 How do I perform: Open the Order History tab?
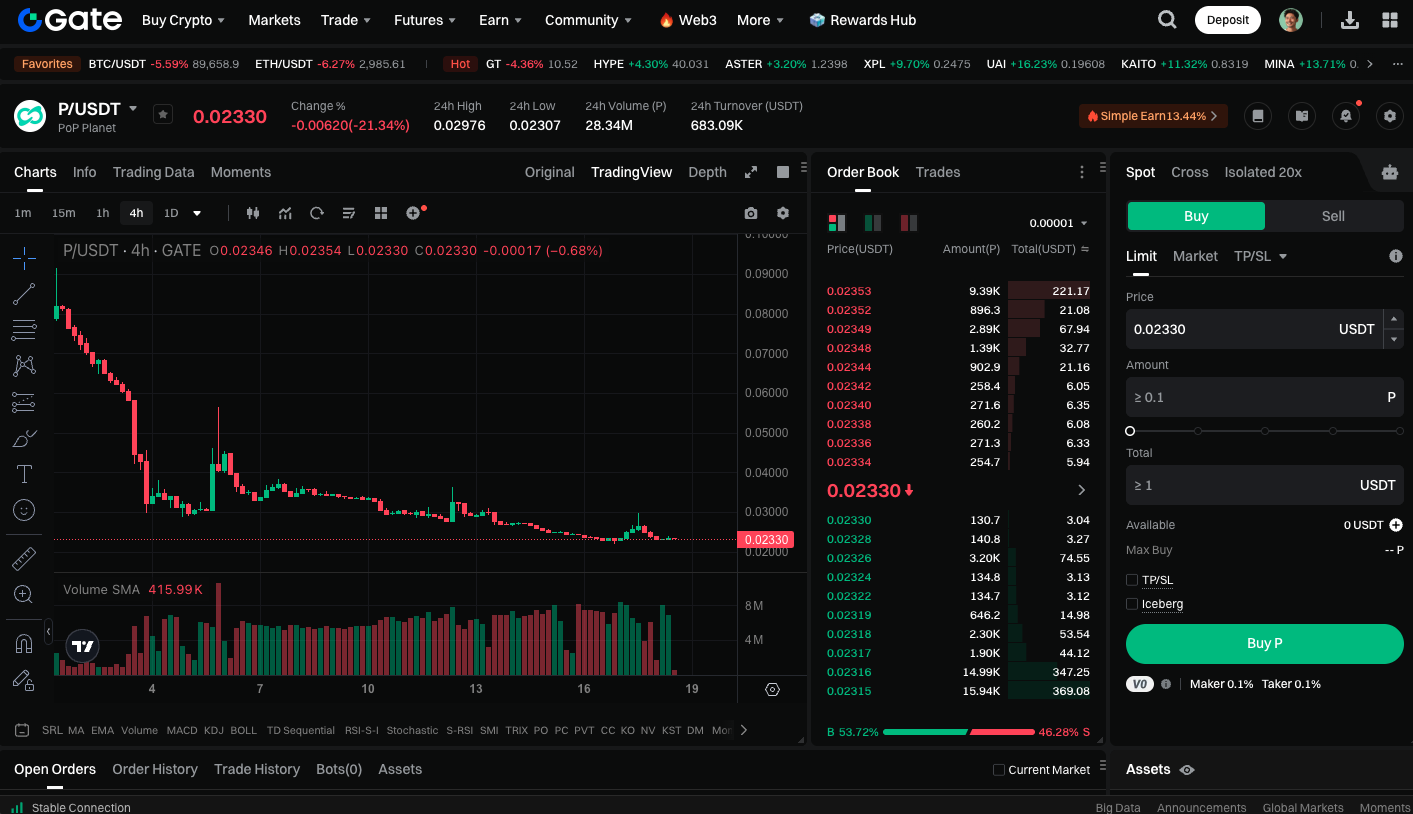coord(155,769)
